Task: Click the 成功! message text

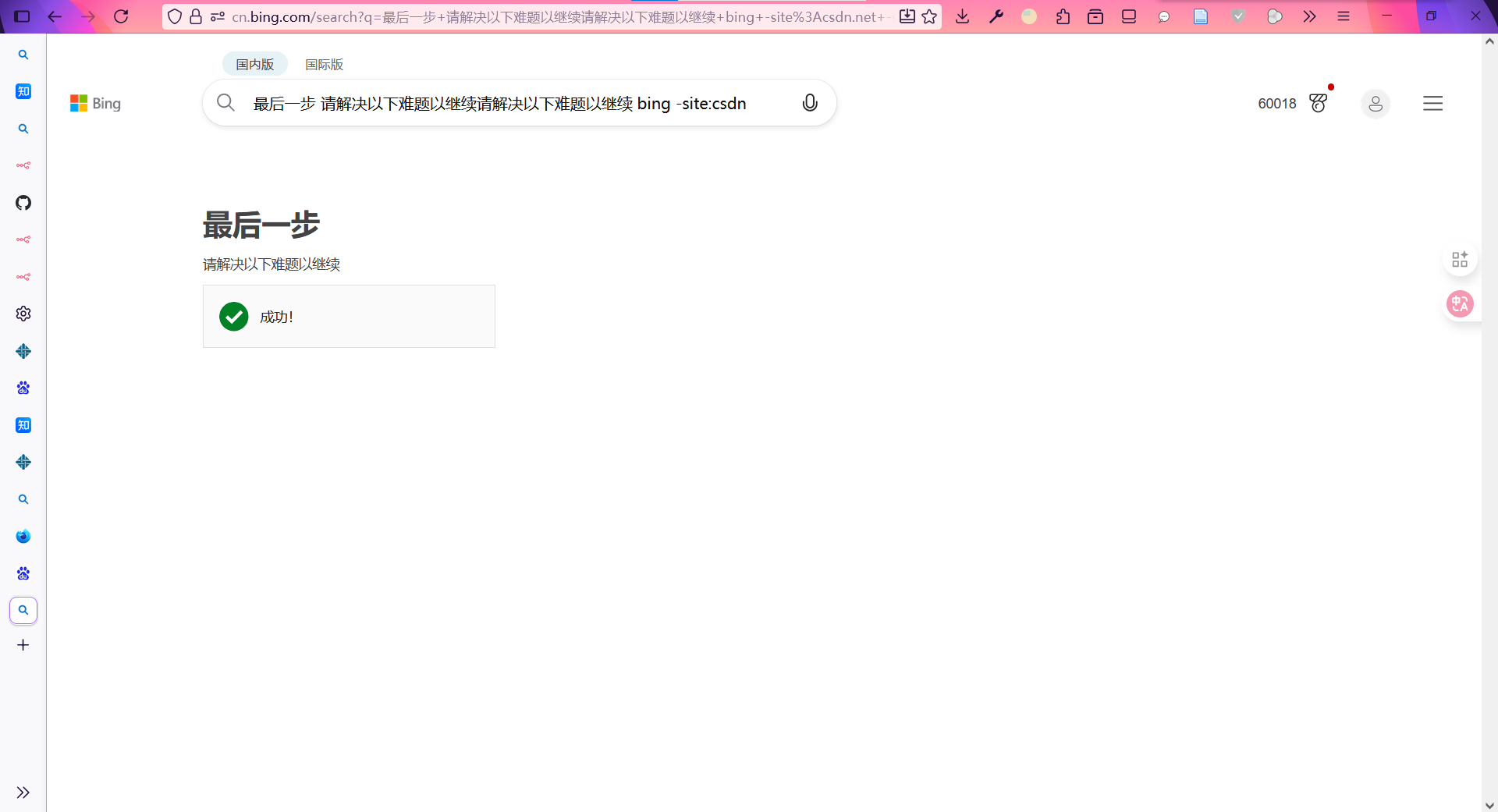Action: pyautogui.click(x=276, y=317)
